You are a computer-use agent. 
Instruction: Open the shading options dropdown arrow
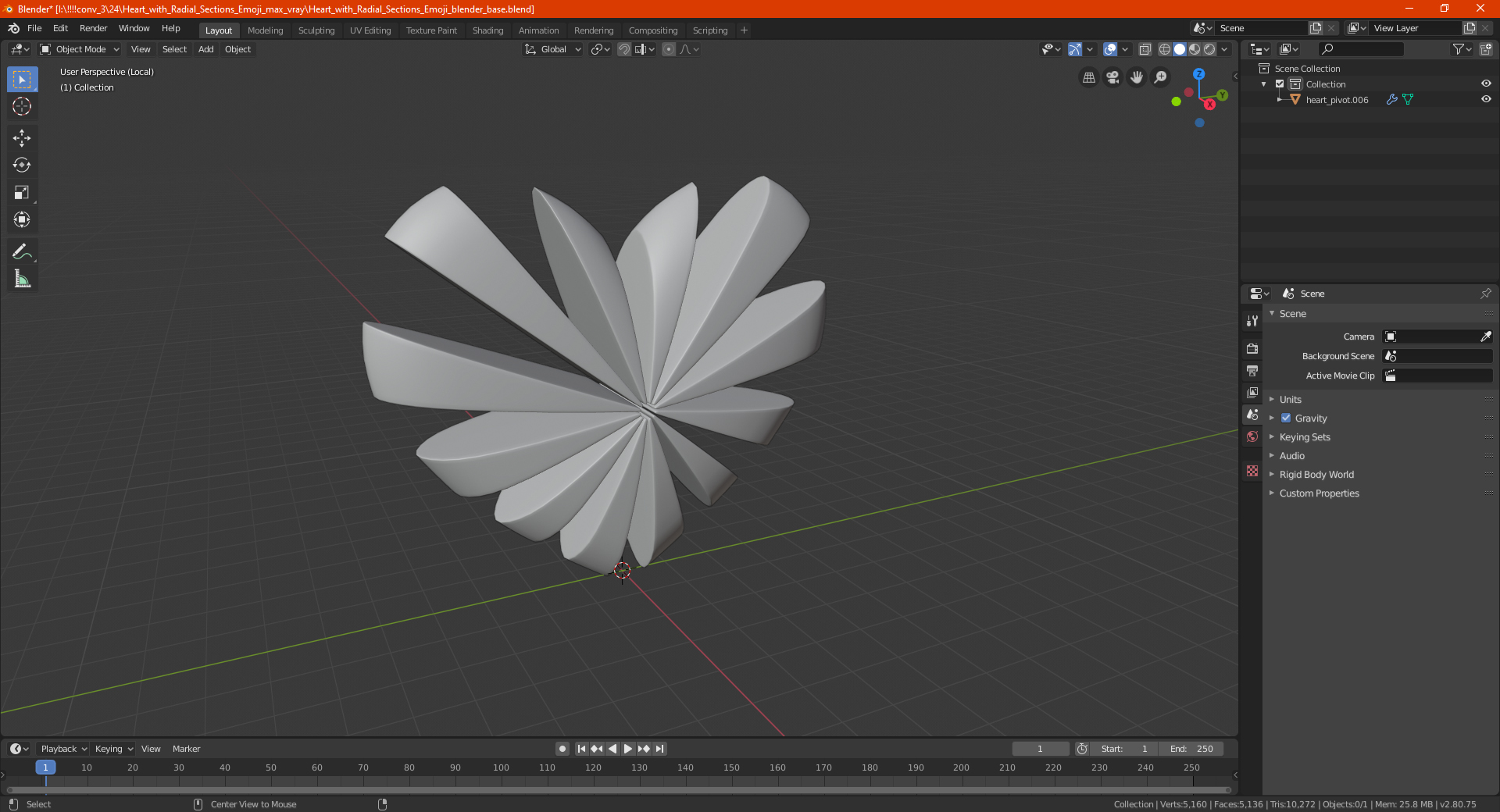1225,49
